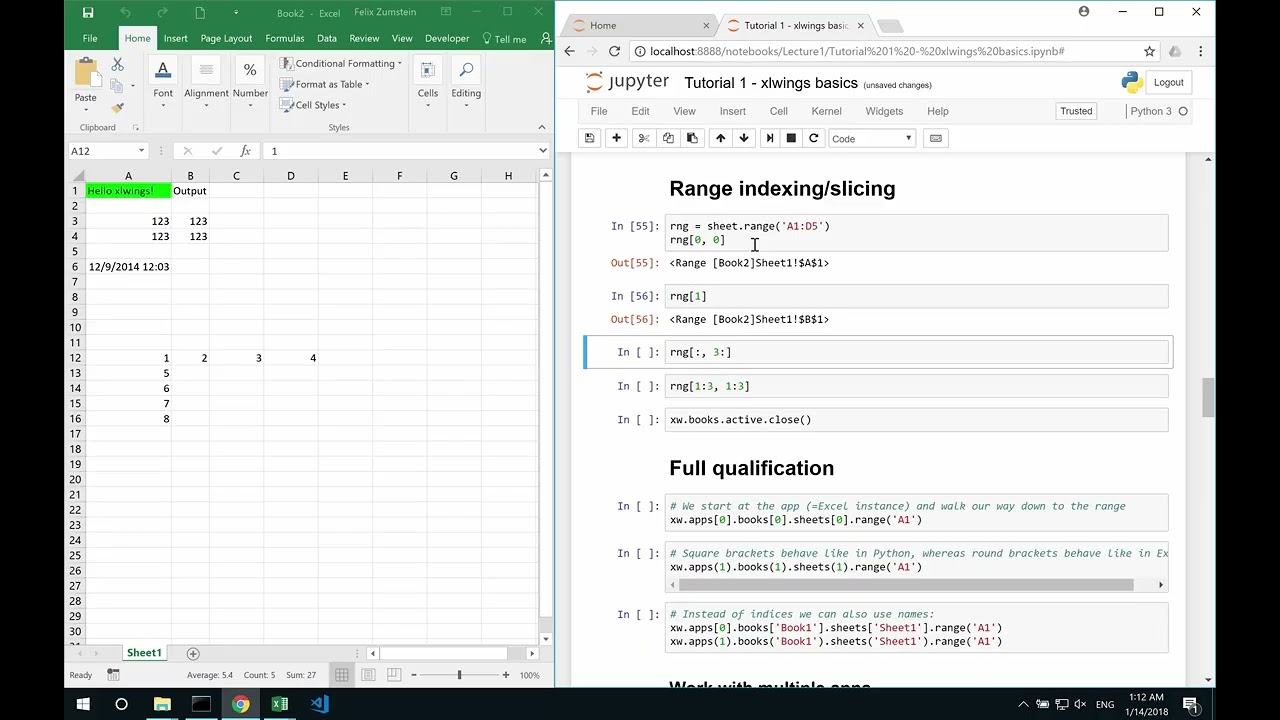The width and height of the screenshot is (1280, 720).
Task: Open Format as Table gallery
Action: (325, 84)
